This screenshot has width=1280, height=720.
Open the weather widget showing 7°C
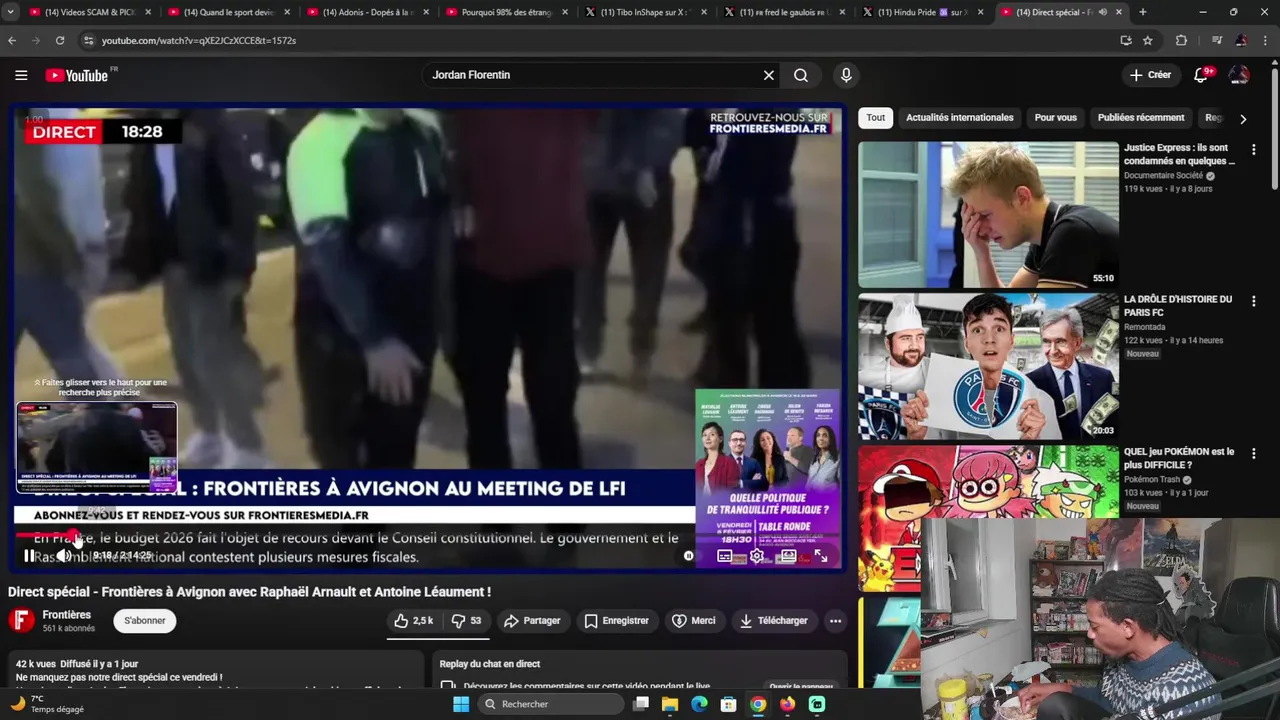point(48,704)
